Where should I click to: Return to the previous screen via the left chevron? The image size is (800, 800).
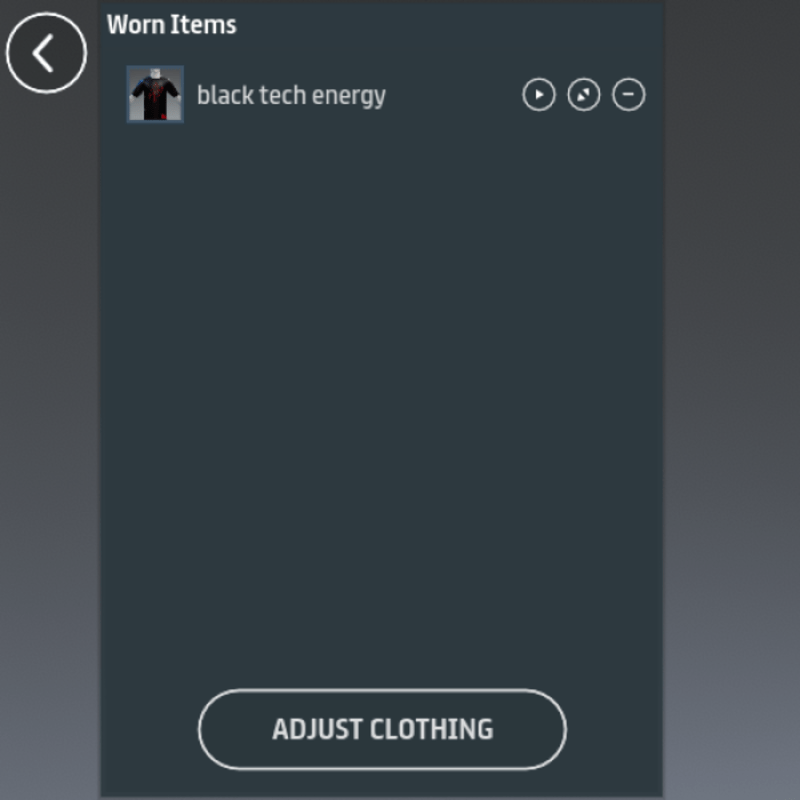pos(46,53)
